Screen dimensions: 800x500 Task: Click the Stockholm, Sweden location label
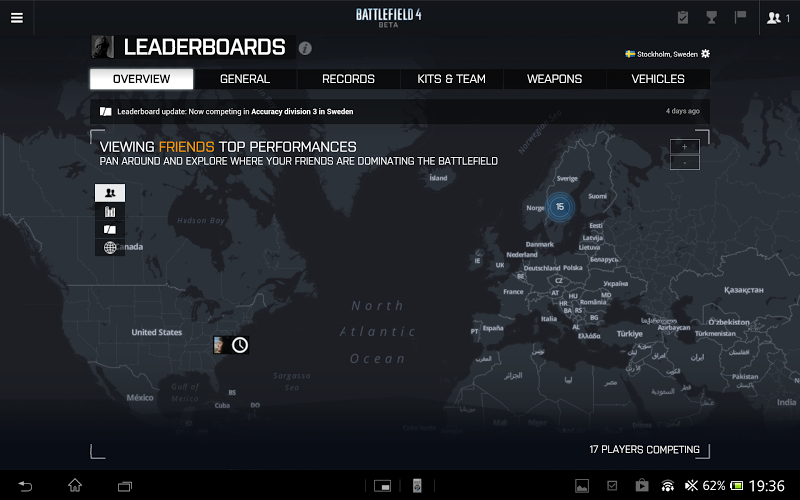coord(667,54)
